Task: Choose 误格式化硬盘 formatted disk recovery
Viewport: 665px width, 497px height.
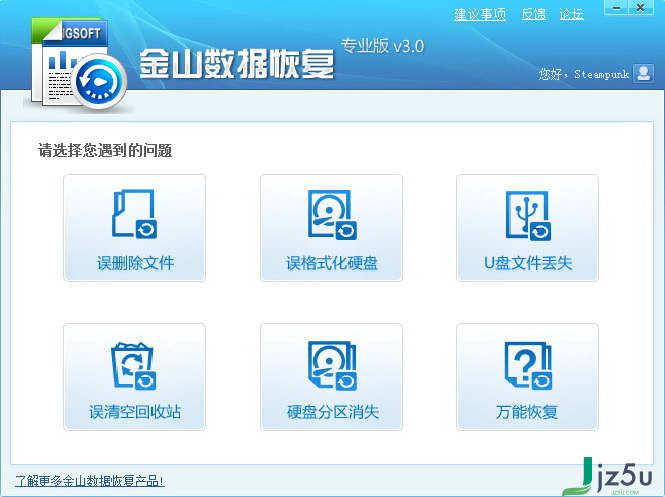Action: 331,228
